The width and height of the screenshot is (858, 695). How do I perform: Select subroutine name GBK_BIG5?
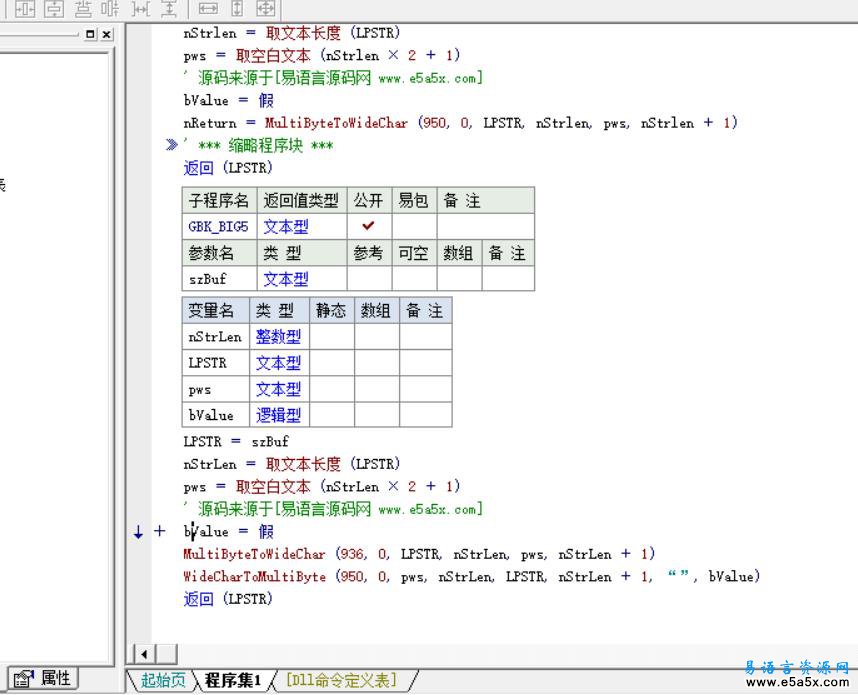(218, 226)
